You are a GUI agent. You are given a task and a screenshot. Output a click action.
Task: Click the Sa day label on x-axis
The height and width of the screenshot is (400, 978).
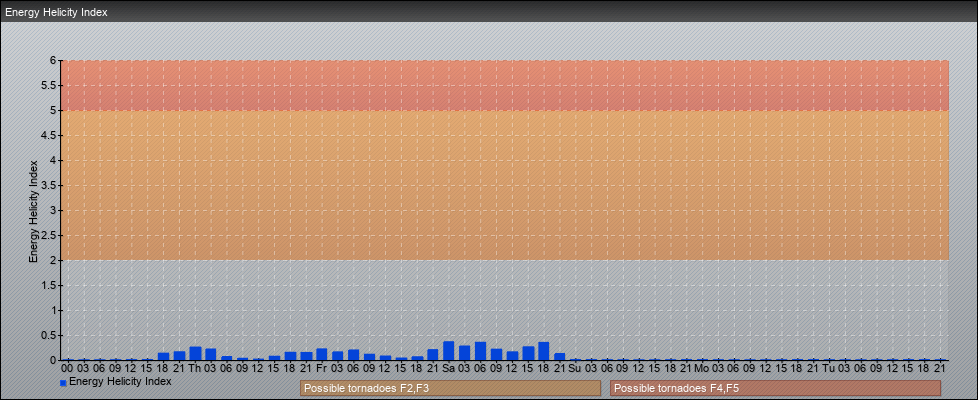coord(448,368)
